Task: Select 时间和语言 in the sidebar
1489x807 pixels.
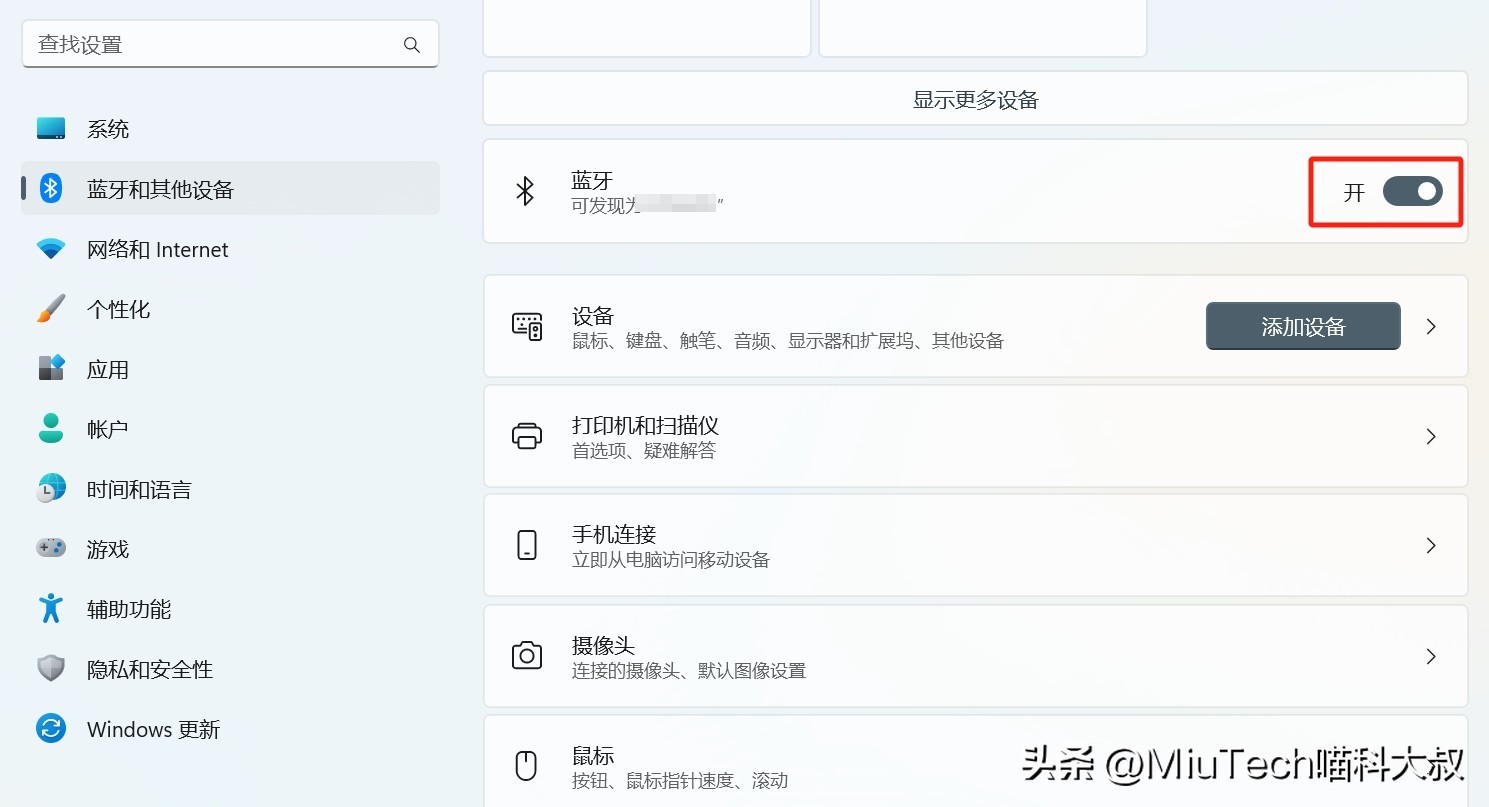Action: click(138, 489)
